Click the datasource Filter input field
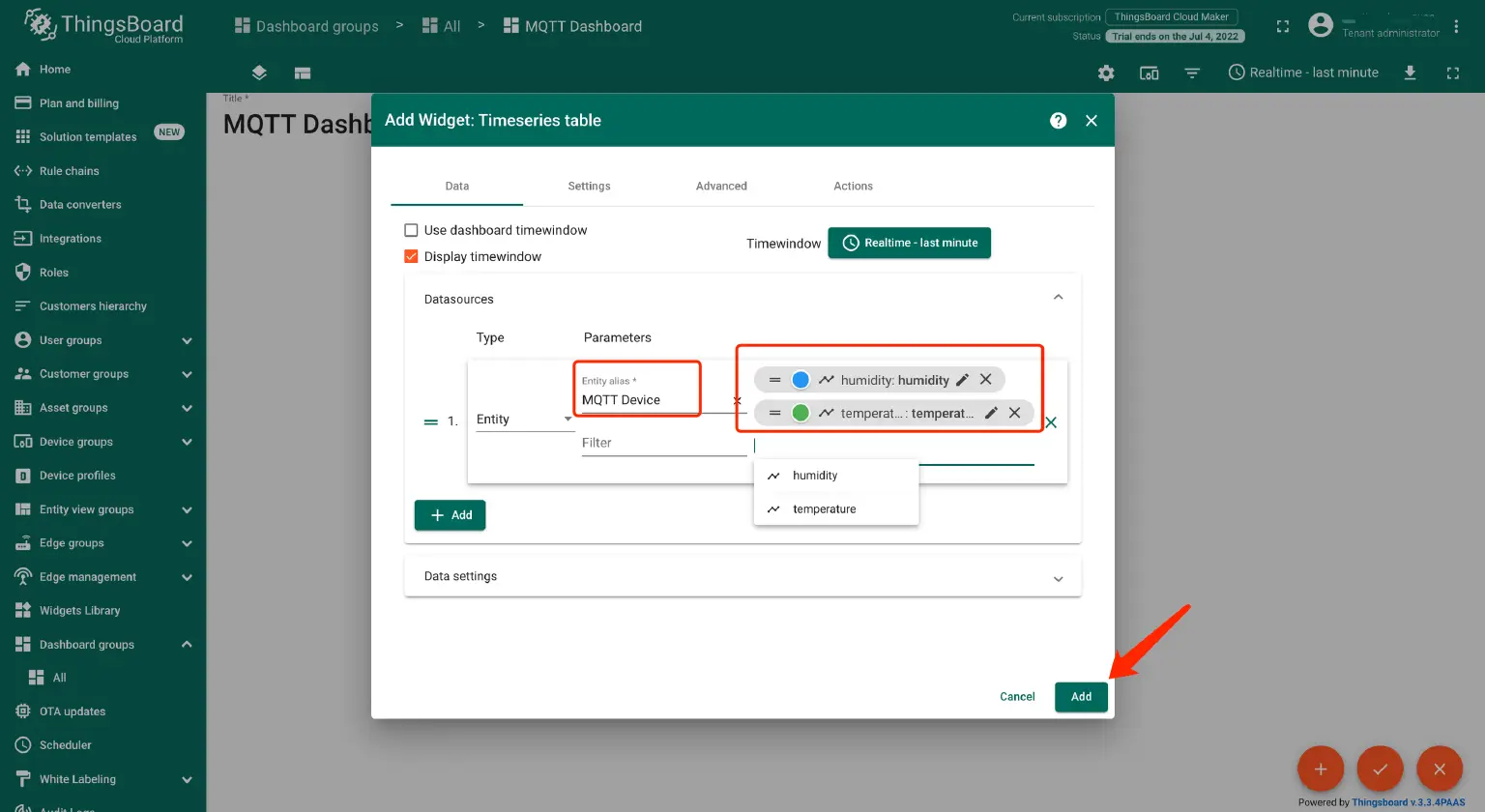This screenshot has width=1485, height=812. 663,444
